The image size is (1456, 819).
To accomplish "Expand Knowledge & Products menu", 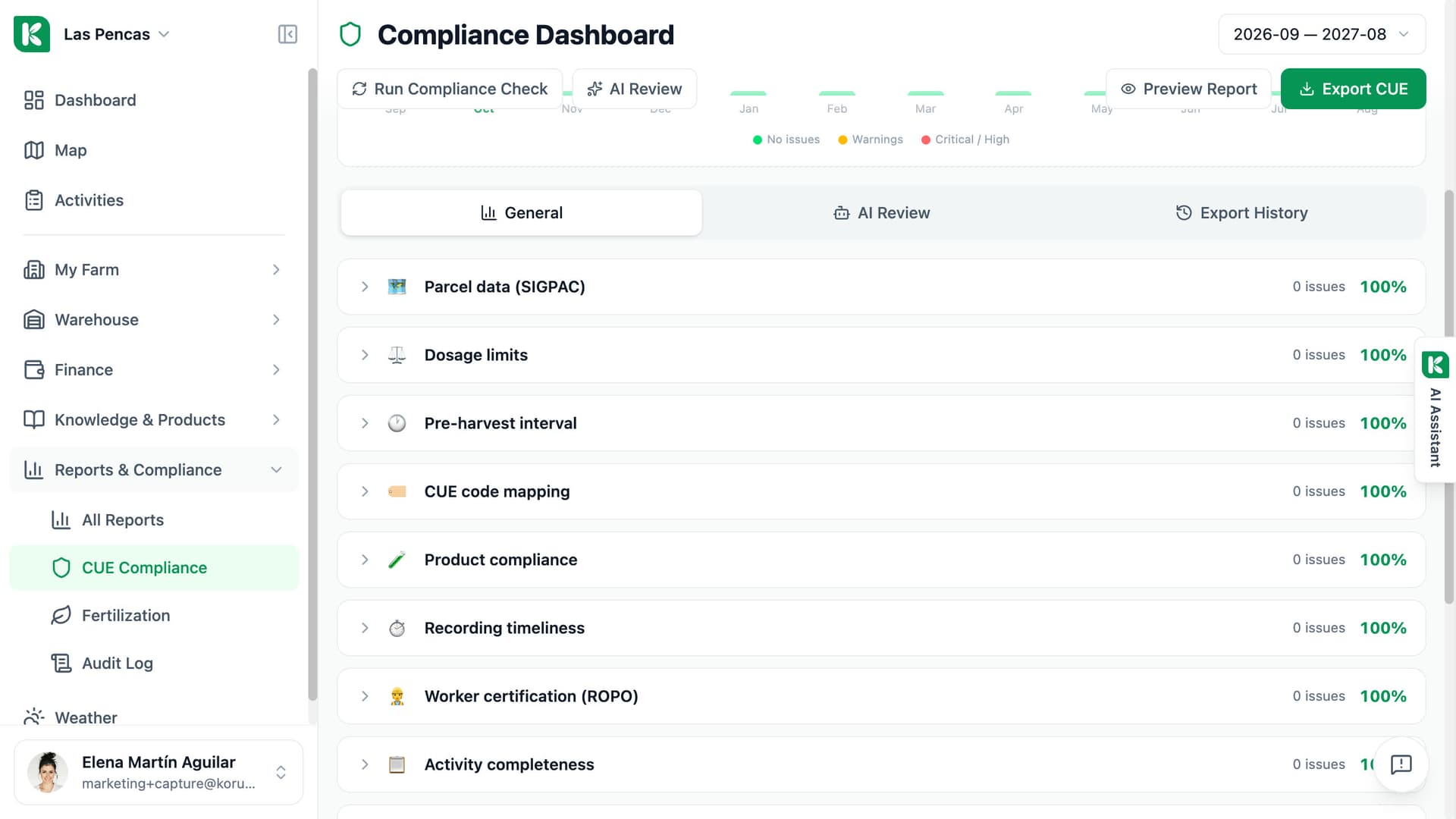I will (x=154, y=420).
